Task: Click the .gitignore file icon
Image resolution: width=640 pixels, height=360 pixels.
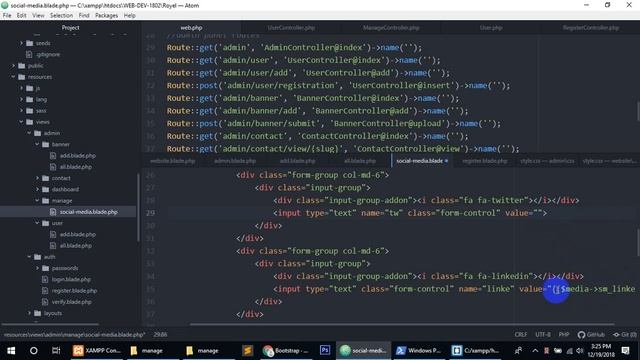Action: point(29,54)
